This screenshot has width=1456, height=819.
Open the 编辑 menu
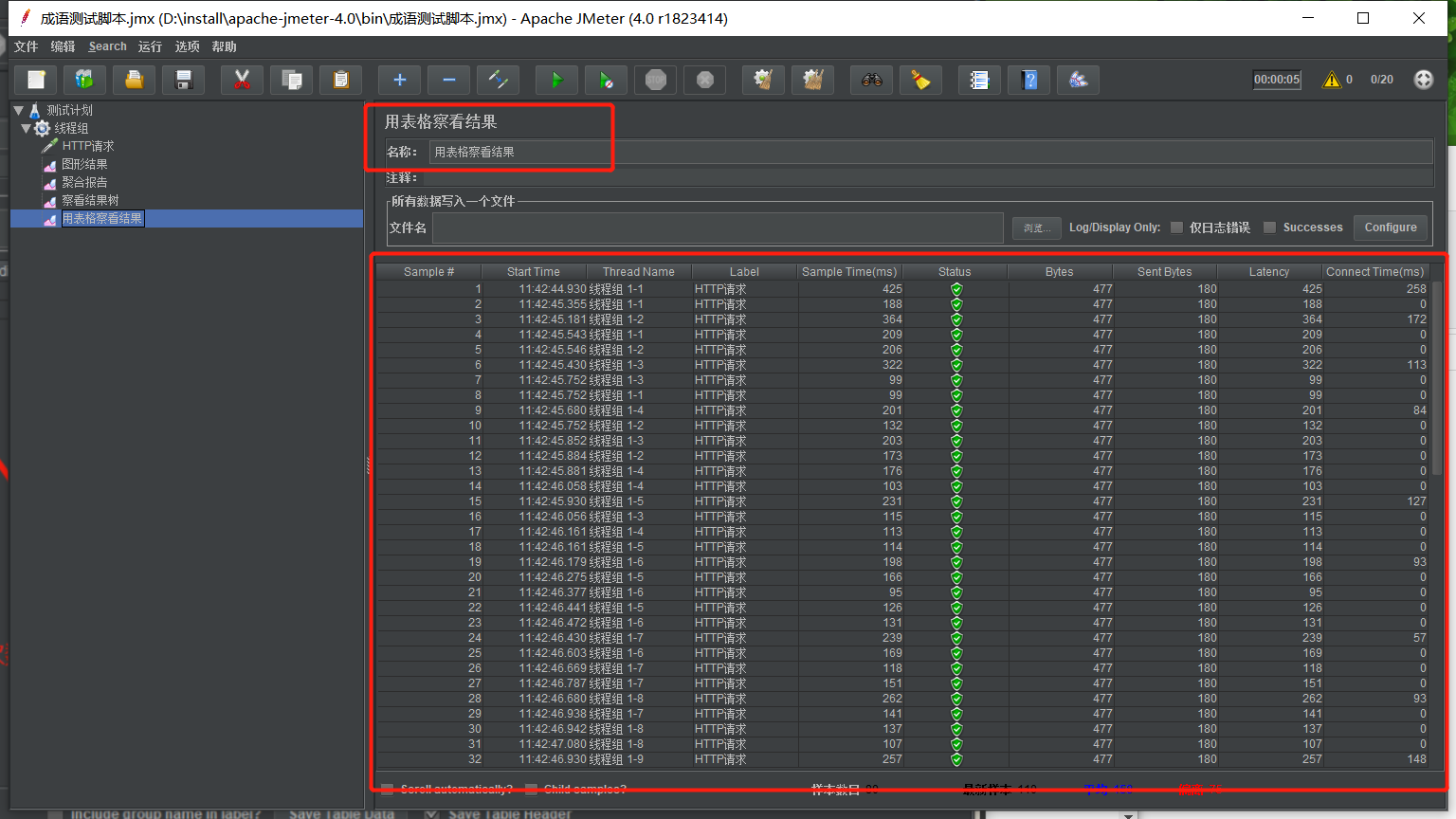[x=63, y=46]
